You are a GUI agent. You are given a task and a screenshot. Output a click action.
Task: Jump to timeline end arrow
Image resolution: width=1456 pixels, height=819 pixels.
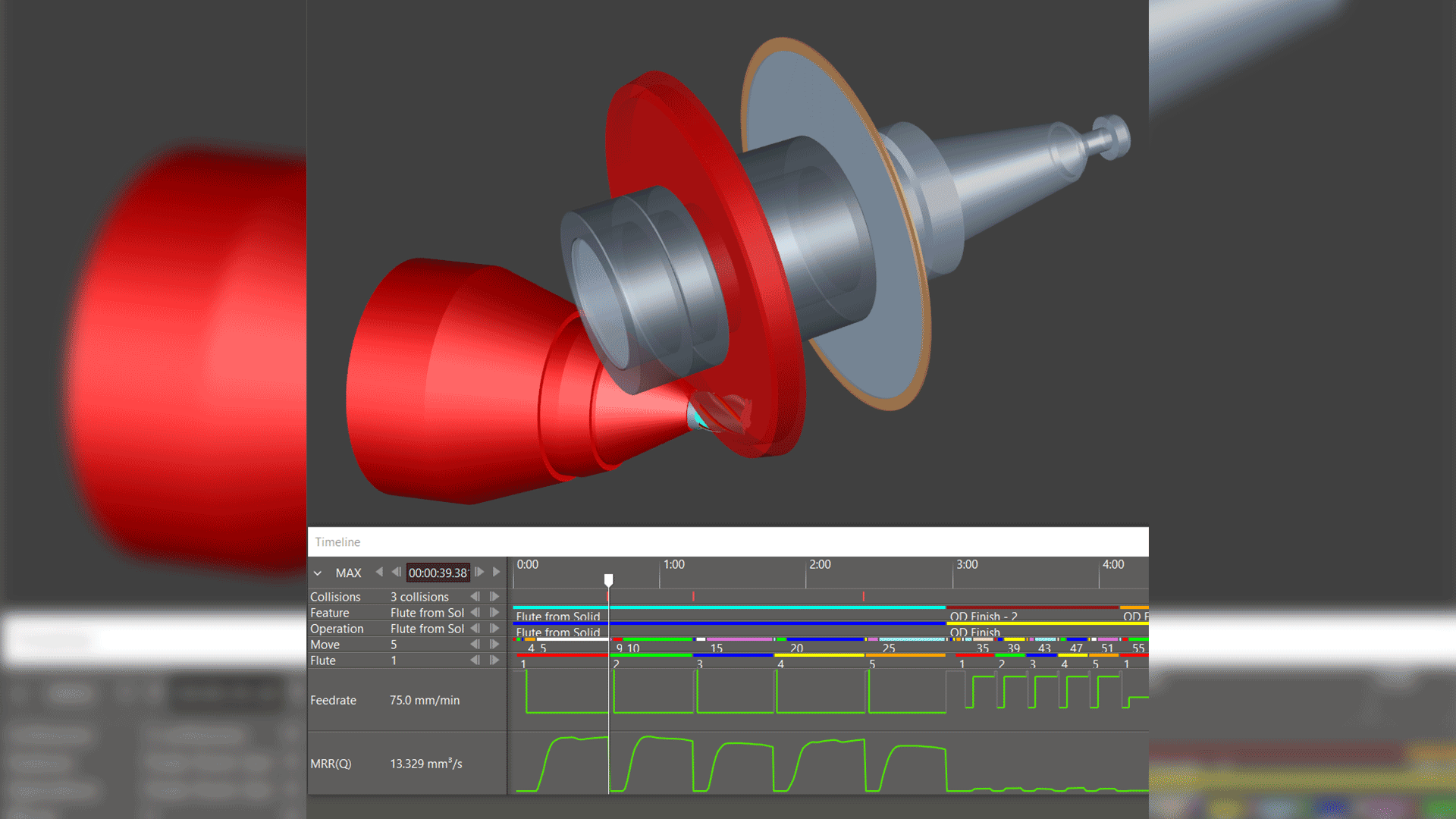(497, 572)
